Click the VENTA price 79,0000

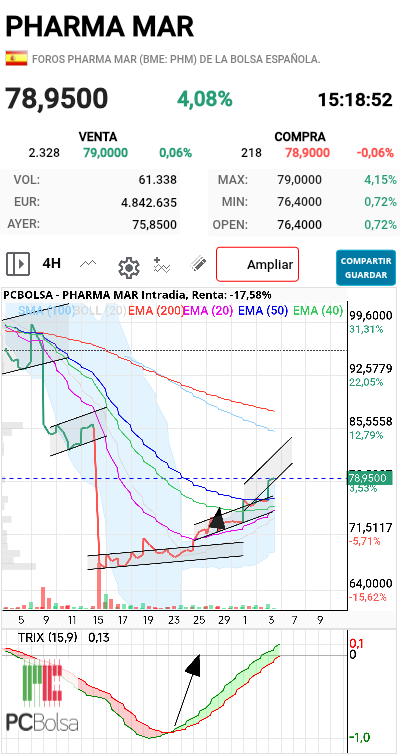coord(105,153)
